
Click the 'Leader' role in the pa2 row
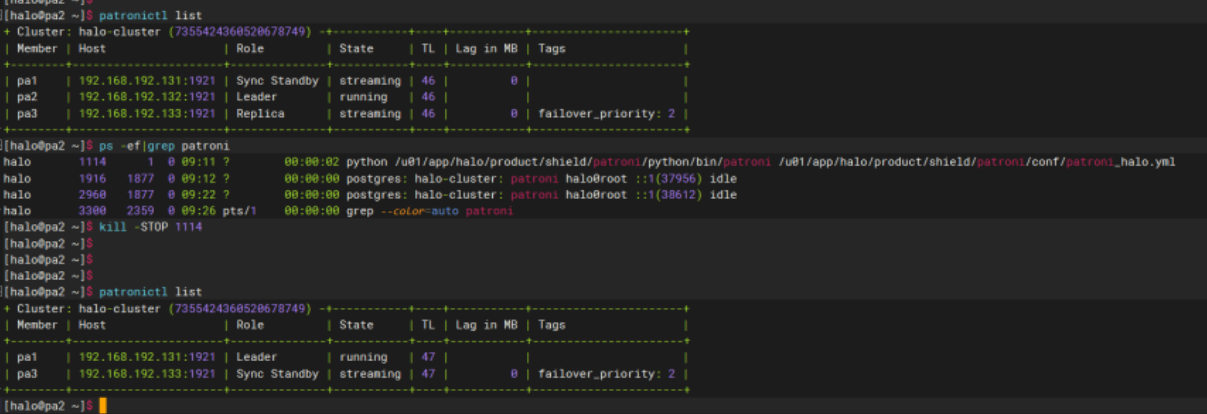click(x=257, y=97)
